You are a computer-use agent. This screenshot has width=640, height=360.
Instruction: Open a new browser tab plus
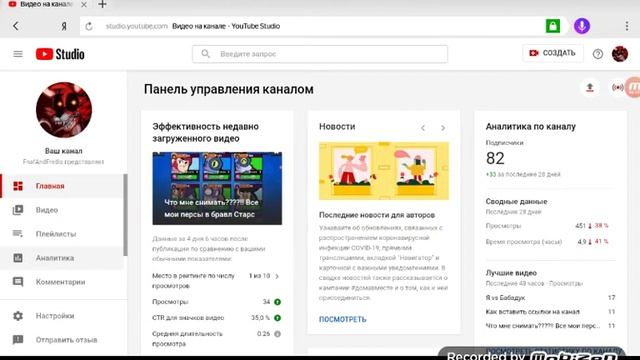point(102,4)
